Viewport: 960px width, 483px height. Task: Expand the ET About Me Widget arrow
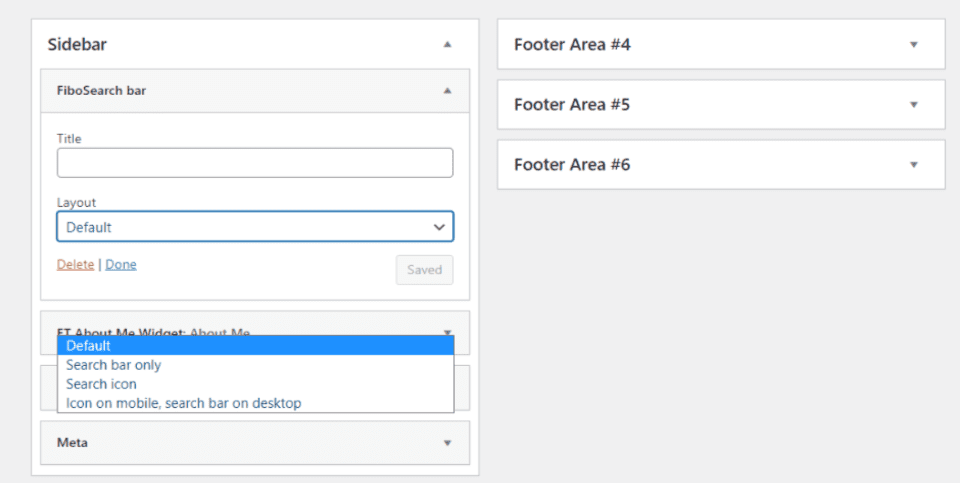(447, 331)
